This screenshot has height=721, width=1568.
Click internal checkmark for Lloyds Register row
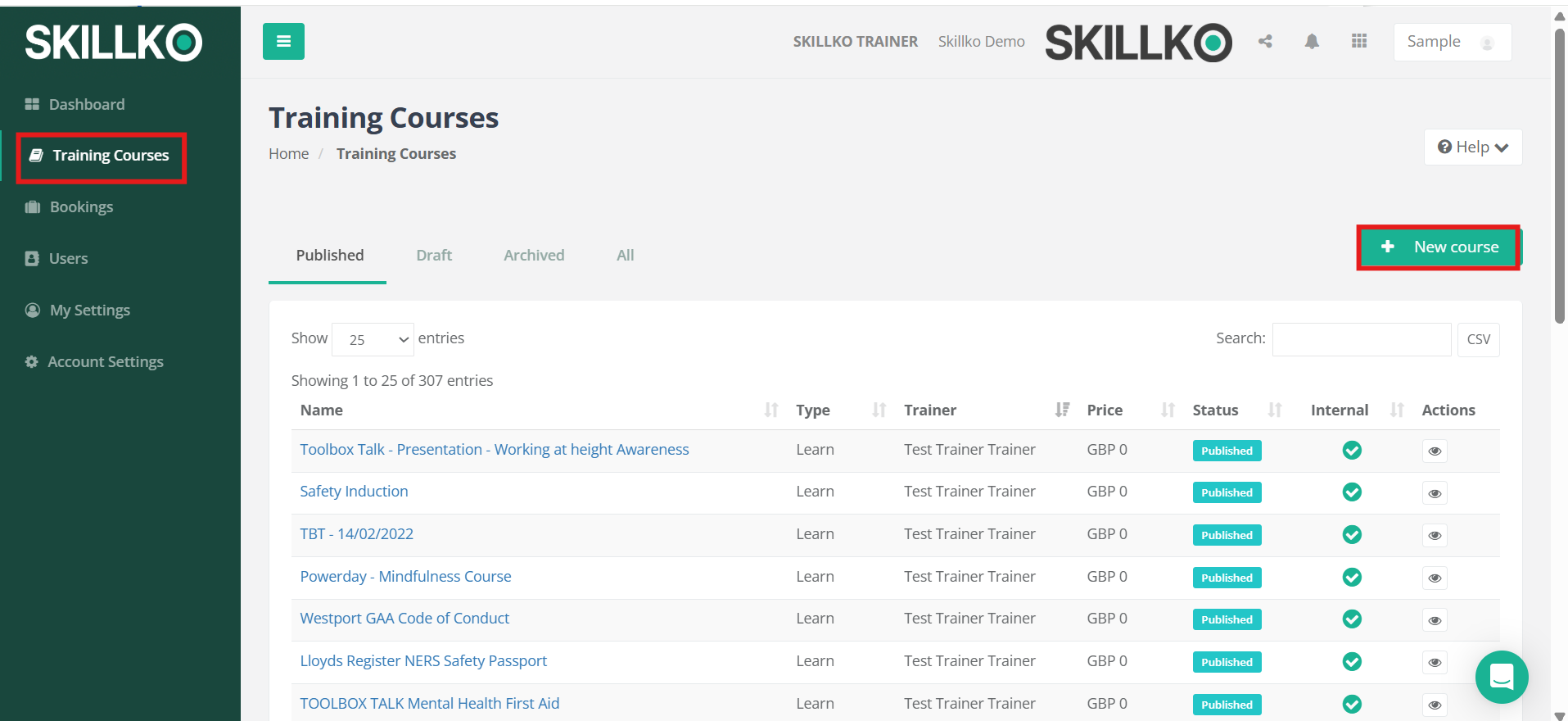click(1352, 661)
